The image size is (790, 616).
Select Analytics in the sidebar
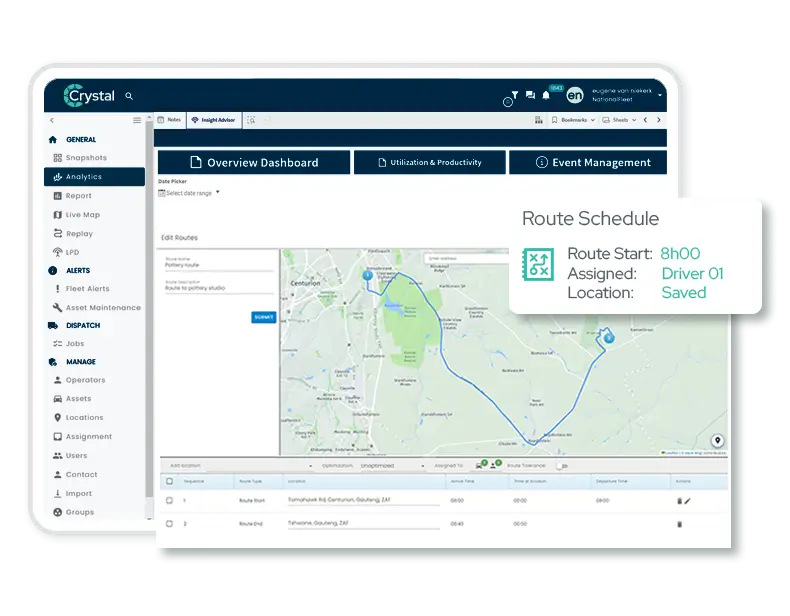point(94,177)
